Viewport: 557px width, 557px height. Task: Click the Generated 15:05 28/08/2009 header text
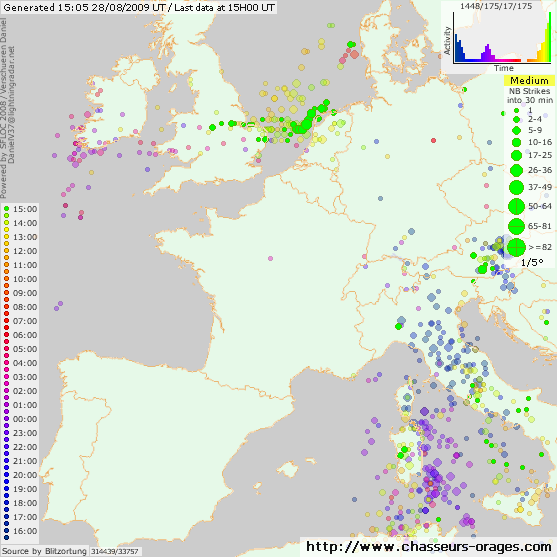click(139, 7)
